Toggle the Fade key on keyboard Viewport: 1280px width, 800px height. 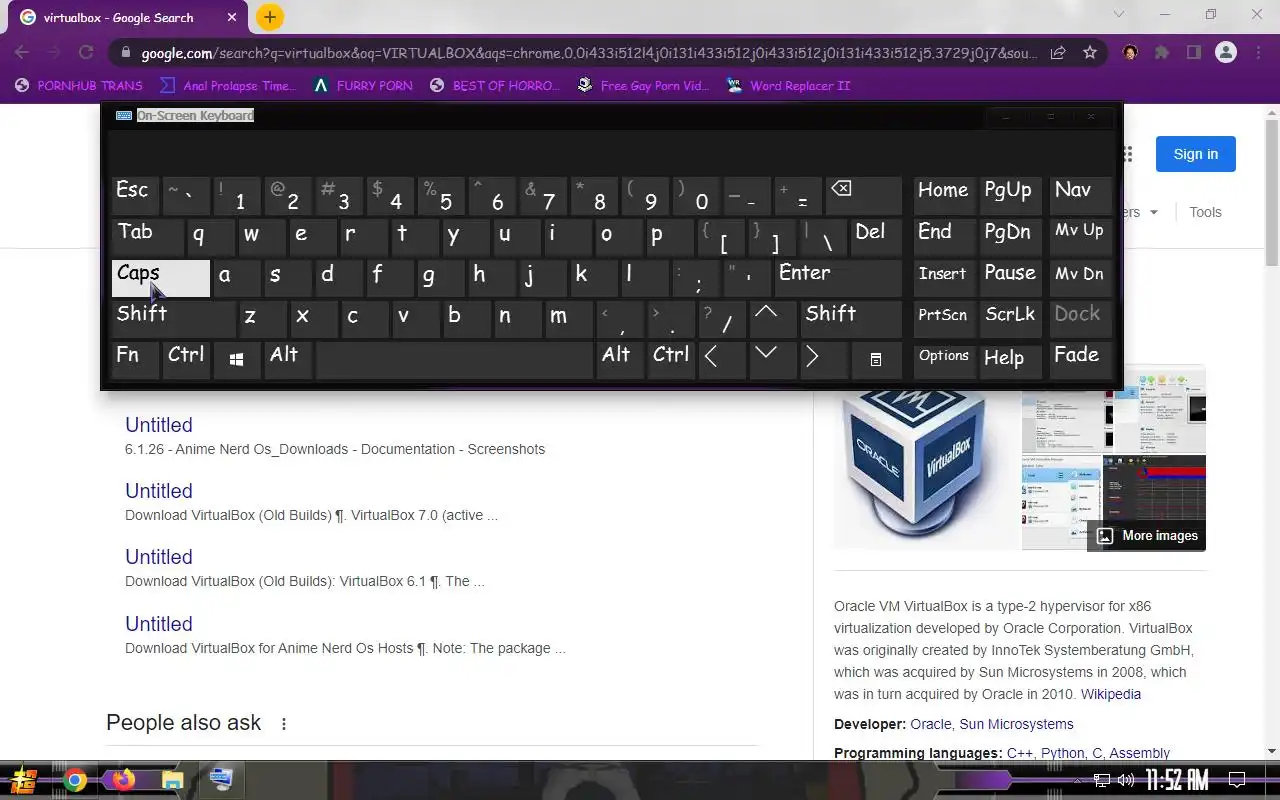click(x=1081, y=359)
